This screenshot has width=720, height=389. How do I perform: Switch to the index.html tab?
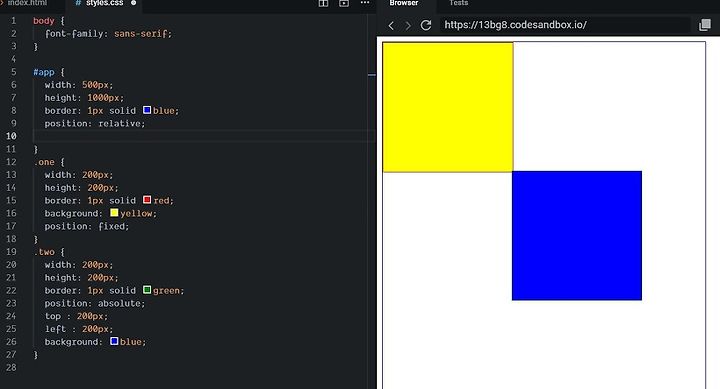click(x=27, y=3)
